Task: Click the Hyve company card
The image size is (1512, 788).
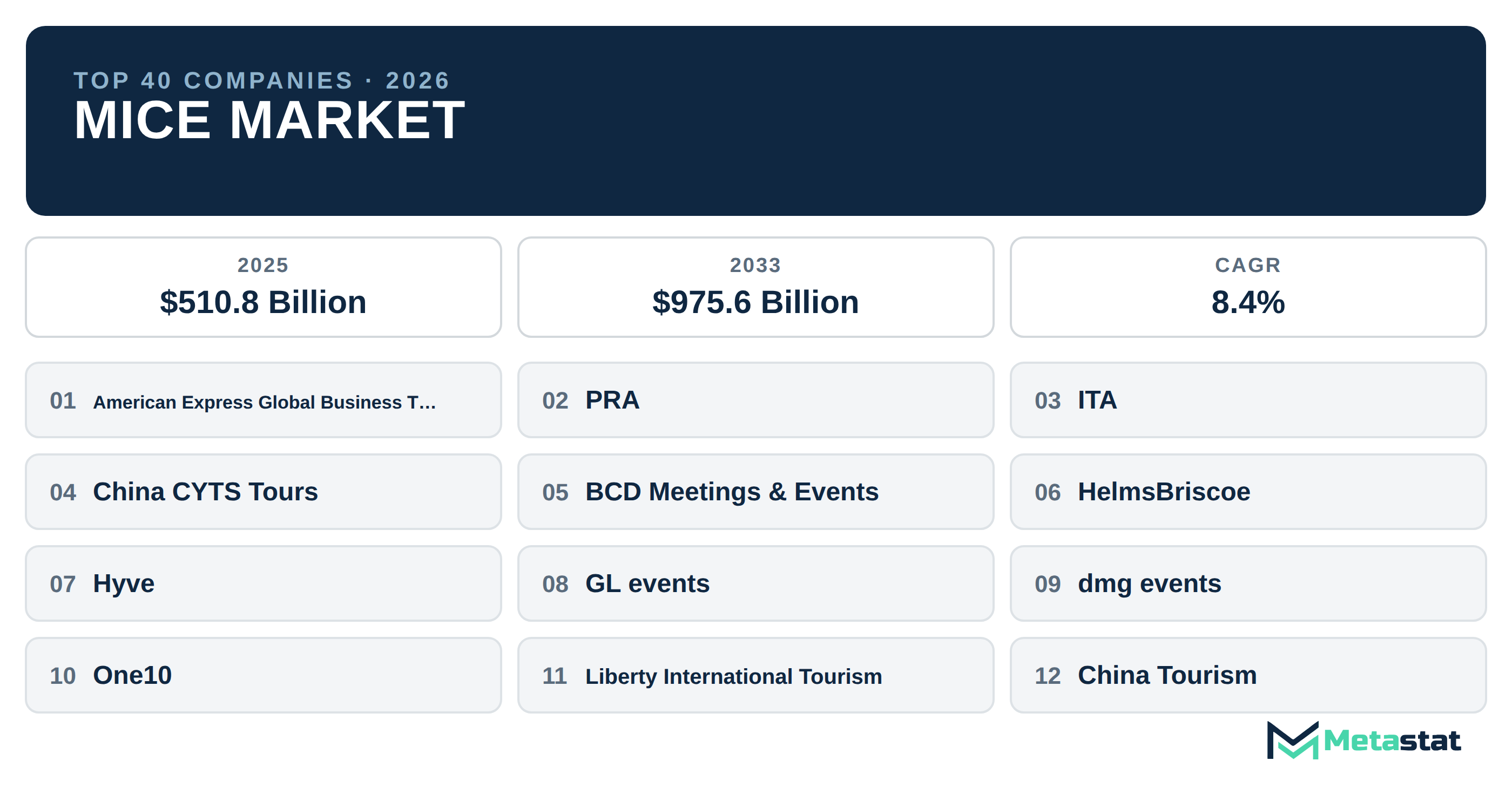Action: 263,584
